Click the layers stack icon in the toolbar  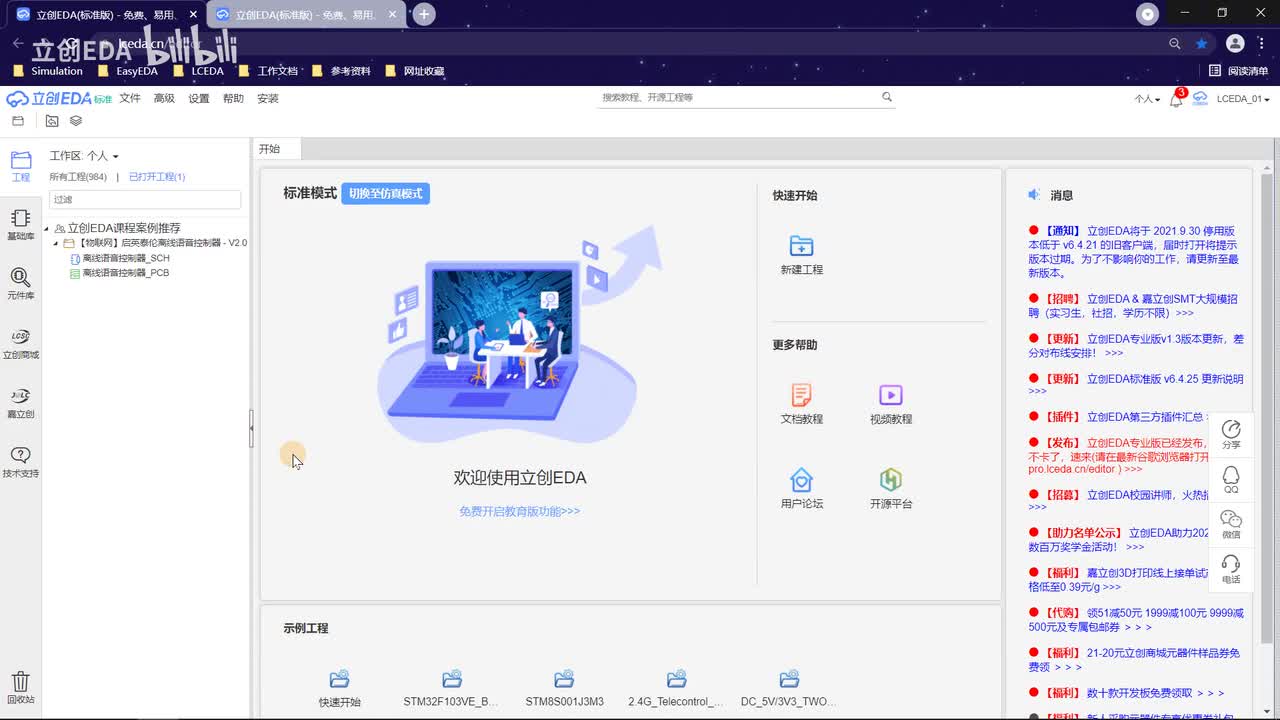(76, 121)
